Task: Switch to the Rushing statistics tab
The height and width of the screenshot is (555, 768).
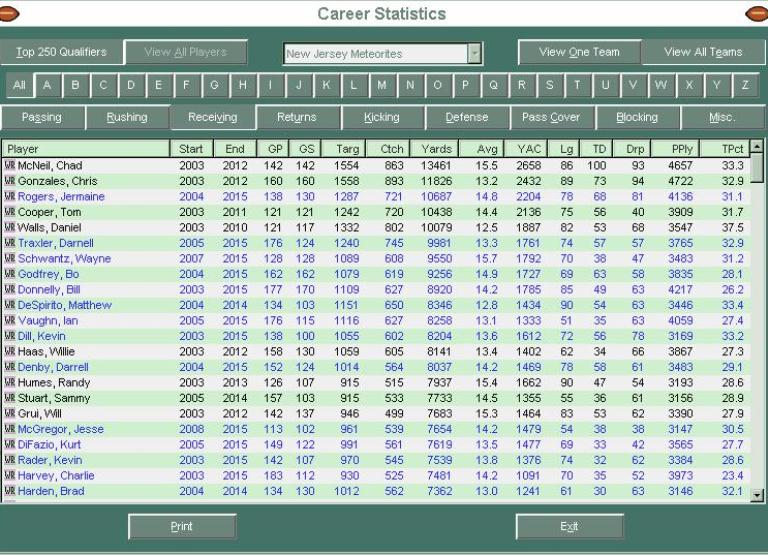Action: click(127, 117)
